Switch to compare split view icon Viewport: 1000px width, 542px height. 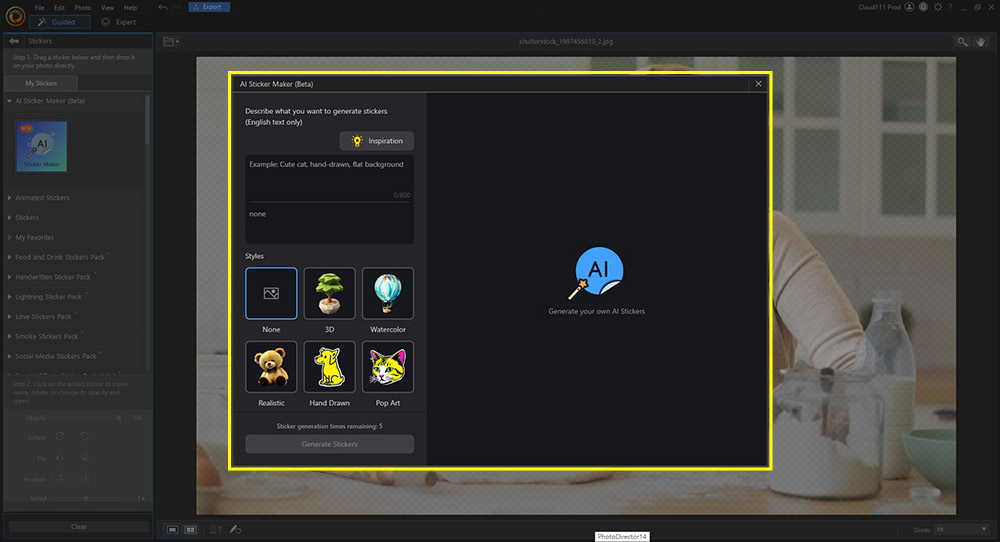[x=190, y=529]
